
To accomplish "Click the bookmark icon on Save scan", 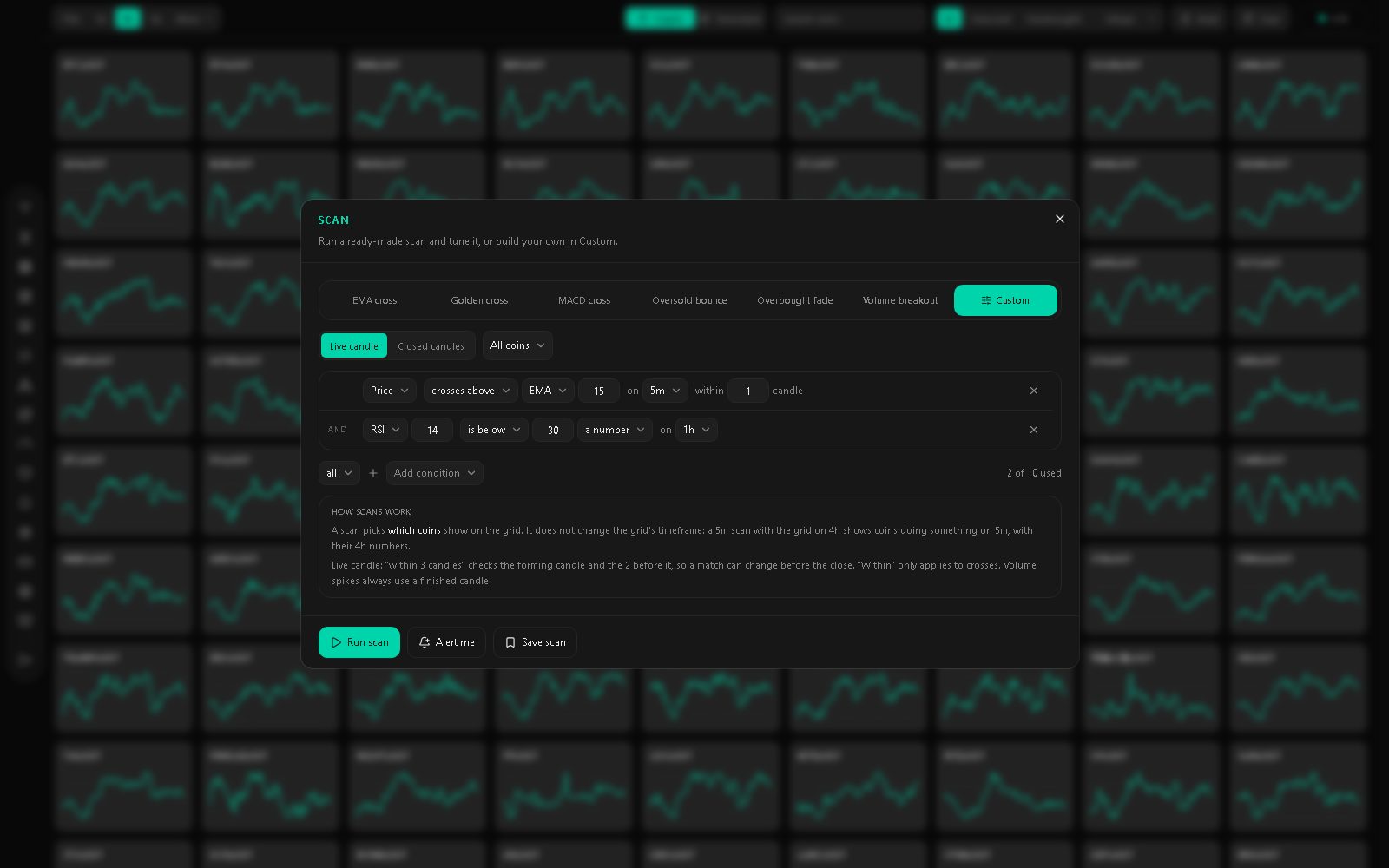I will pos(510,642).
